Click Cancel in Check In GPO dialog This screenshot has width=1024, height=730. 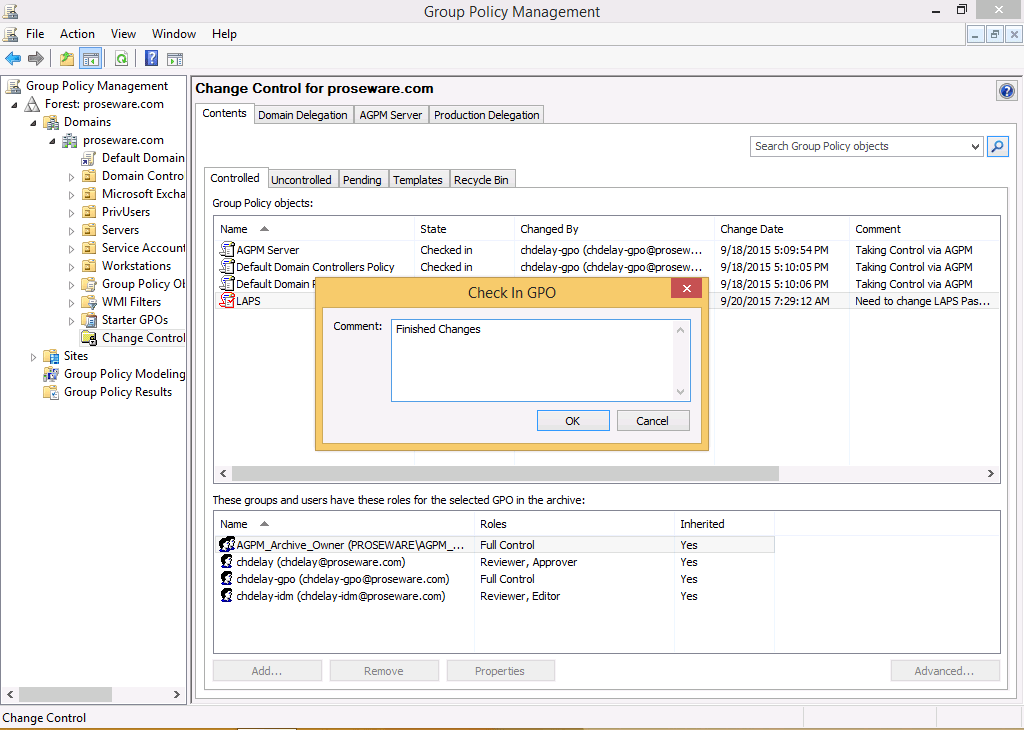(x=652, y=421)
